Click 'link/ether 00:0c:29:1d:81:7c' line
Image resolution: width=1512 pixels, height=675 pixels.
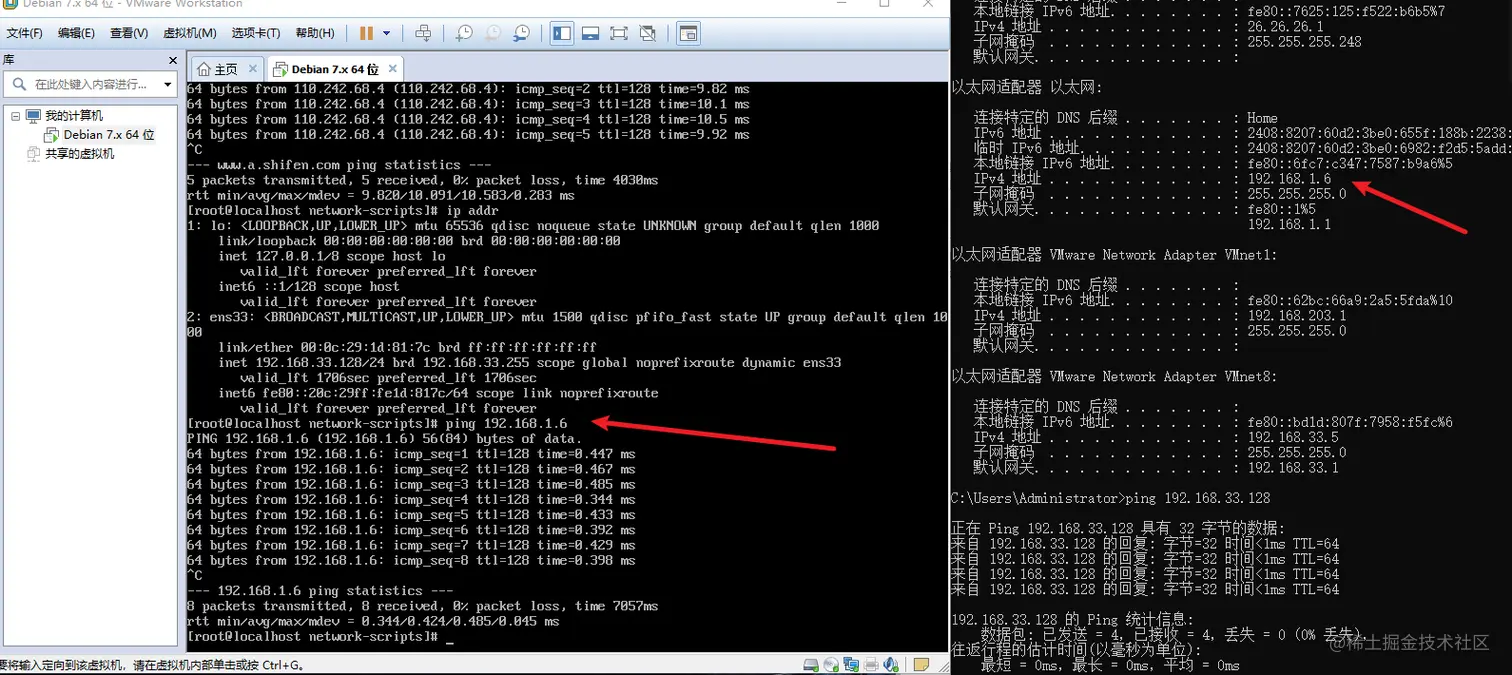pyautogui.click(x=408, y=347)
